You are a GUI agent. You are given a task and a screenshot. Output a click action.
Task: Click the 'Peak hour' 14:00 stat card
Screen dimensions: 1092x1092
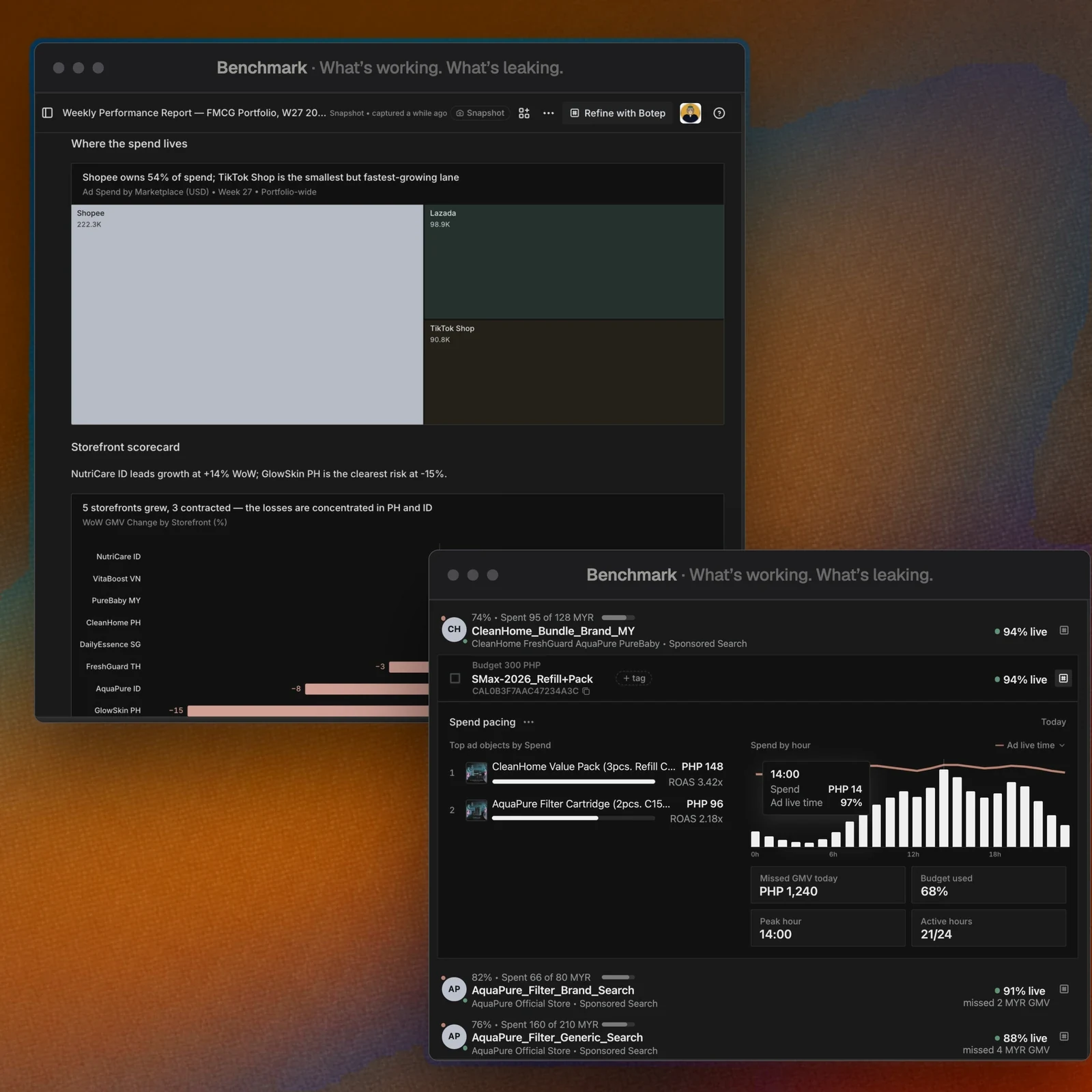click(828, 928)
